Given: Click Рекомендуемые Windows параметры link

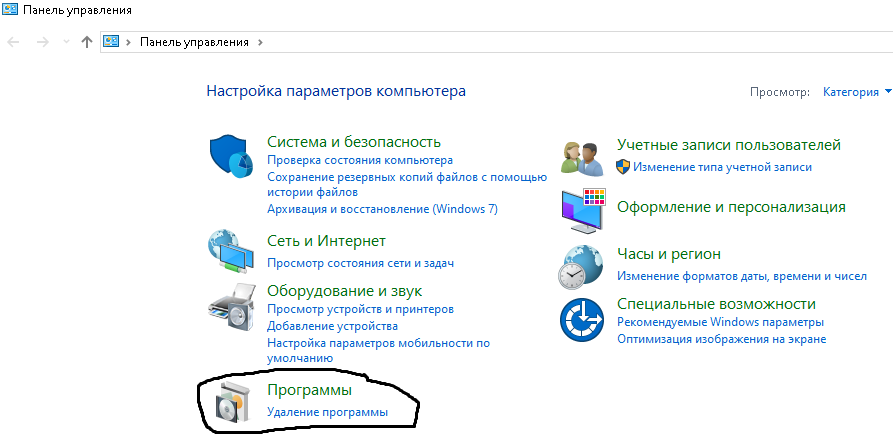Looking at the screenshot, I should 720,322.
